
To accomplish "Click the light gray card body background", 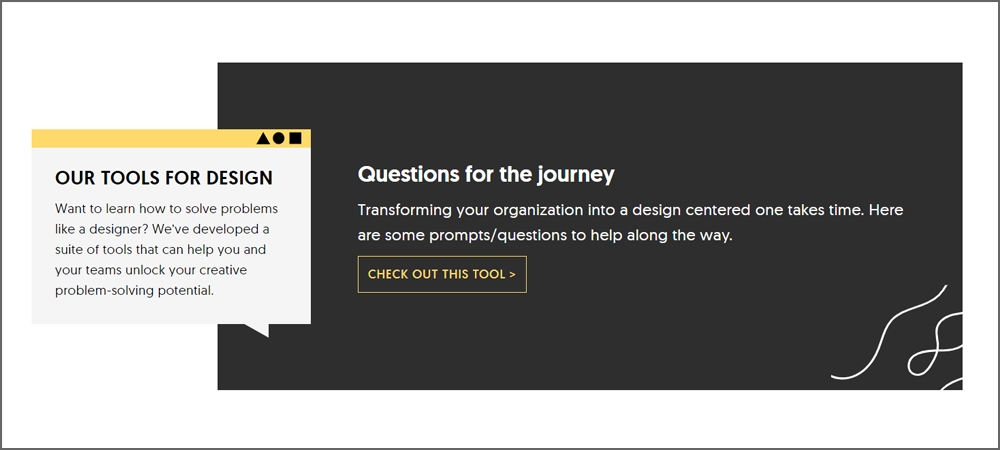I will pos(171,311).
